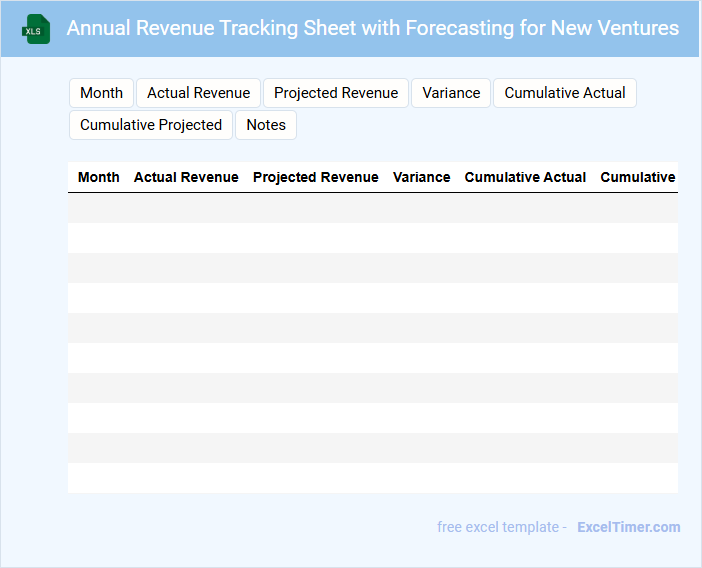Click the Actual Revenue column header
Screen dimensions: 702x568
tap(186, 177)
